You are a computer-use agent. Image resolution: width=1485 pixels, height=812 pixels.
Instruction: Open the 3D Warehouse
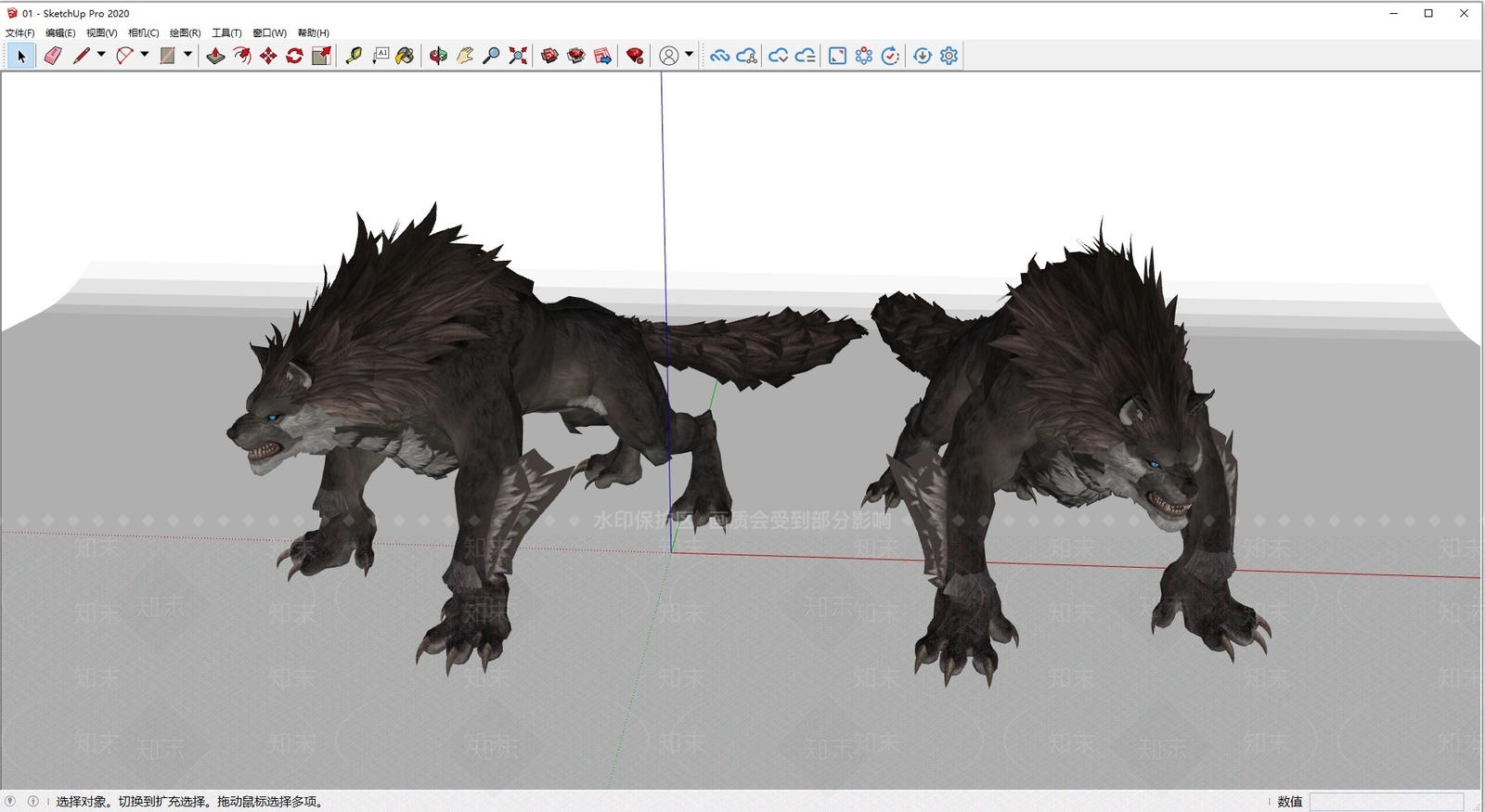coord(549,57)
